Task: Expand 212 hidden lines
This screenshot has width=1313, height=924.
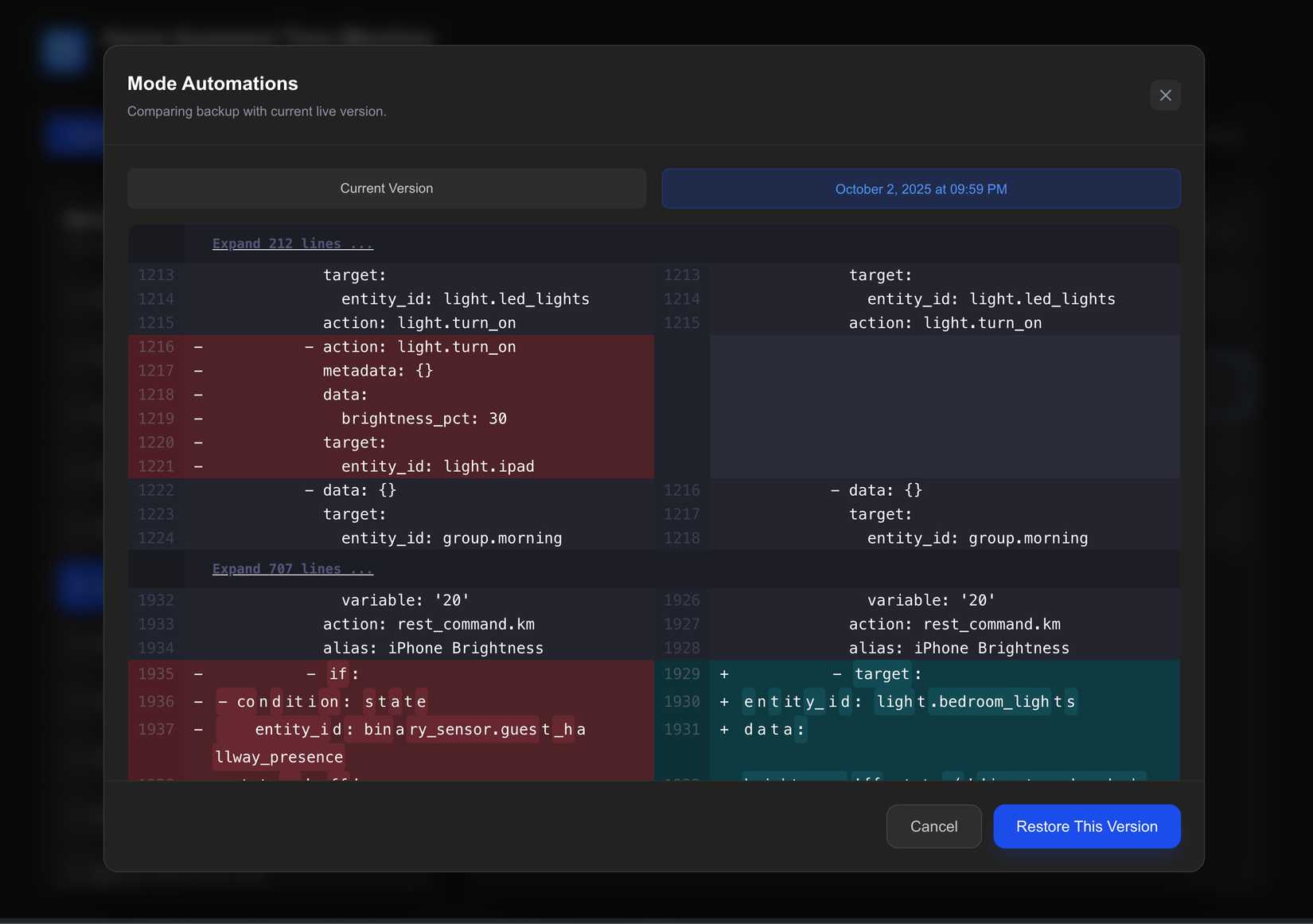Action: (x=292, y=244)
